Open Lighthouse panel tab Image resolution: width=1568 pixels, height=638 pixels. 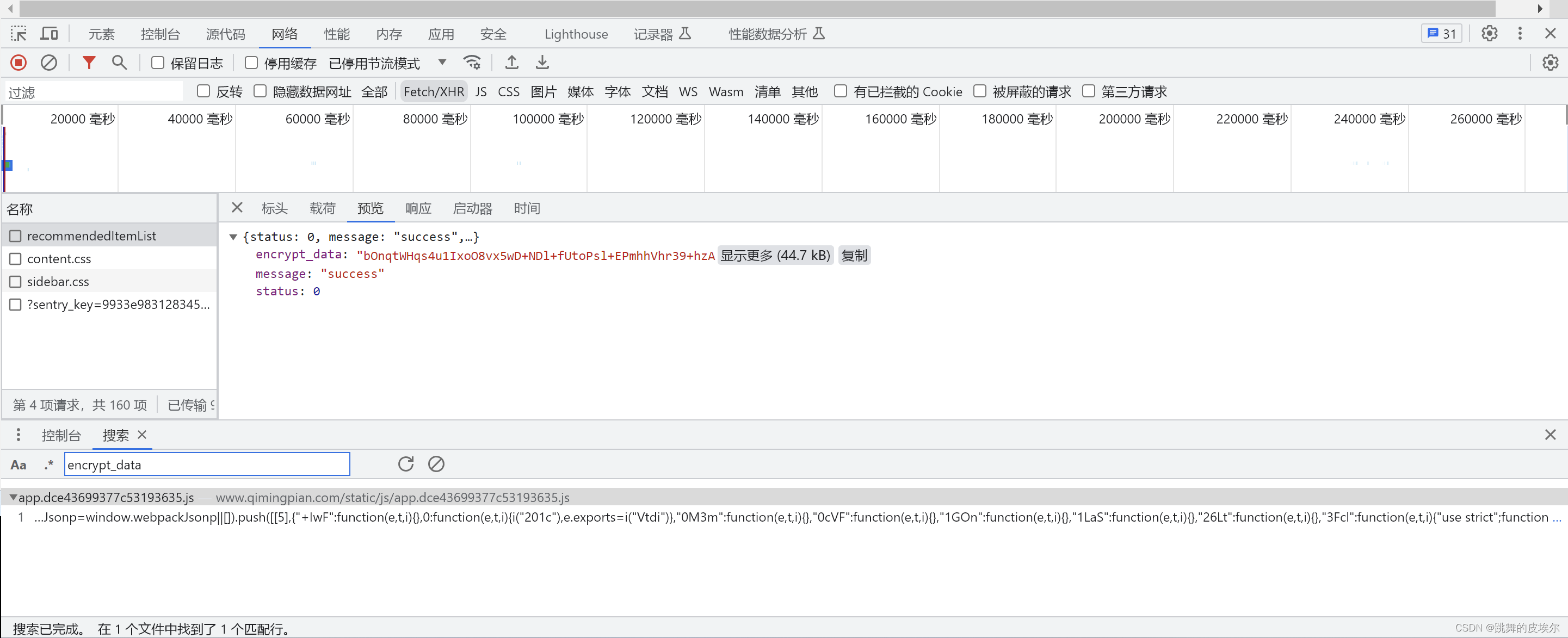[576, 34]
